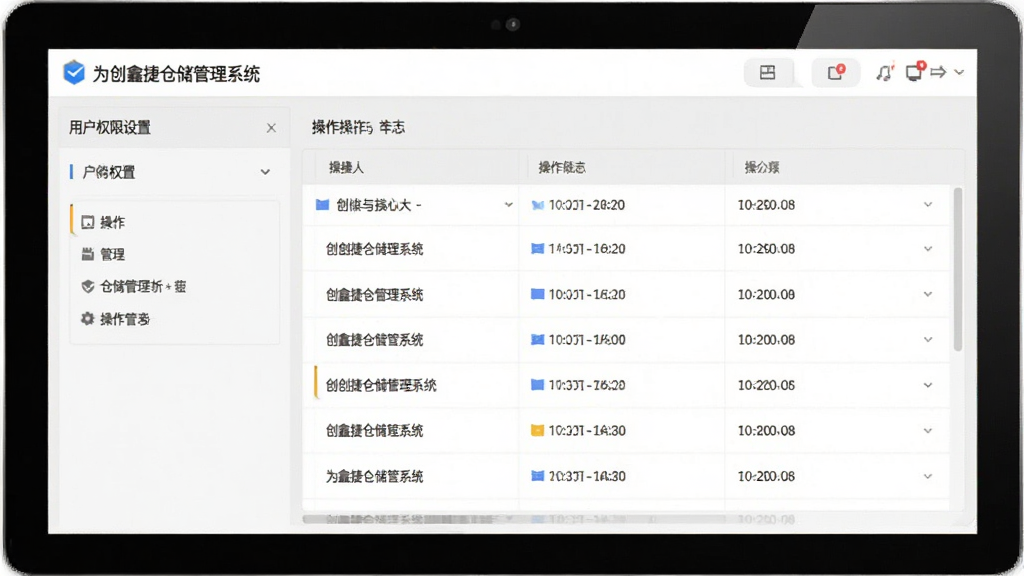Click the right-arrow exit icon in the header
Viewport: 1024px width, 576px height.
click(938, 72)
